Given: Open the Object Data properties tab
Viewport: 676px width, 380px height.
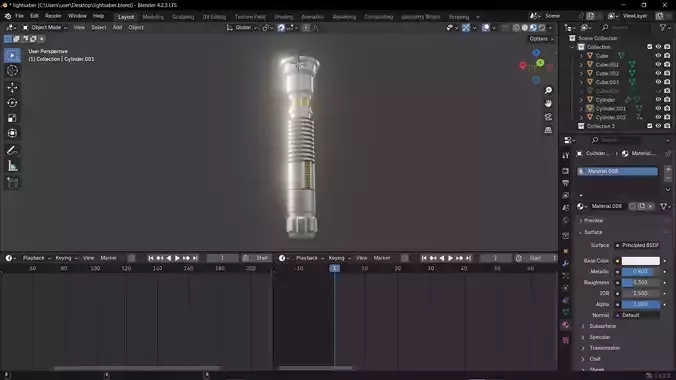Looking at the screenshot, I should point(566,312).
